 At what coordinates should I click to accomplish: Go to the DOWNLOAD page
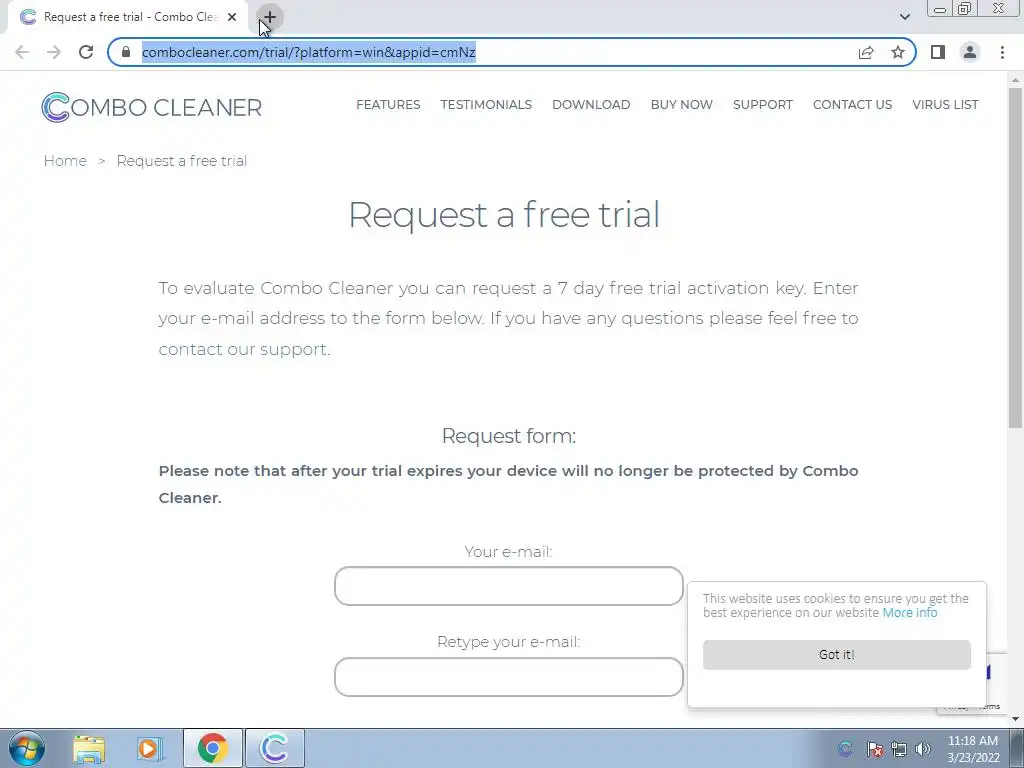pos(591,104)
